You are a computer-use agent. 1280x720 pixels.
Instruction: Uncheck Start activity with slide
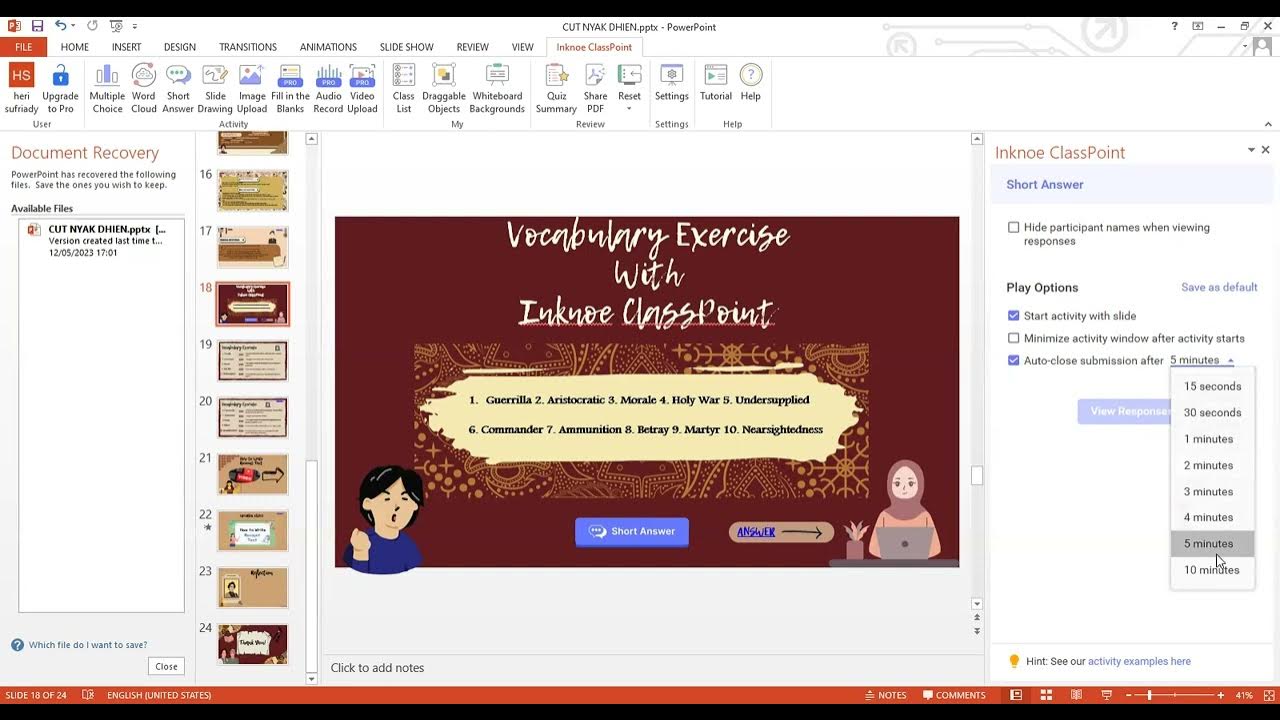[x=1013, y=316]
